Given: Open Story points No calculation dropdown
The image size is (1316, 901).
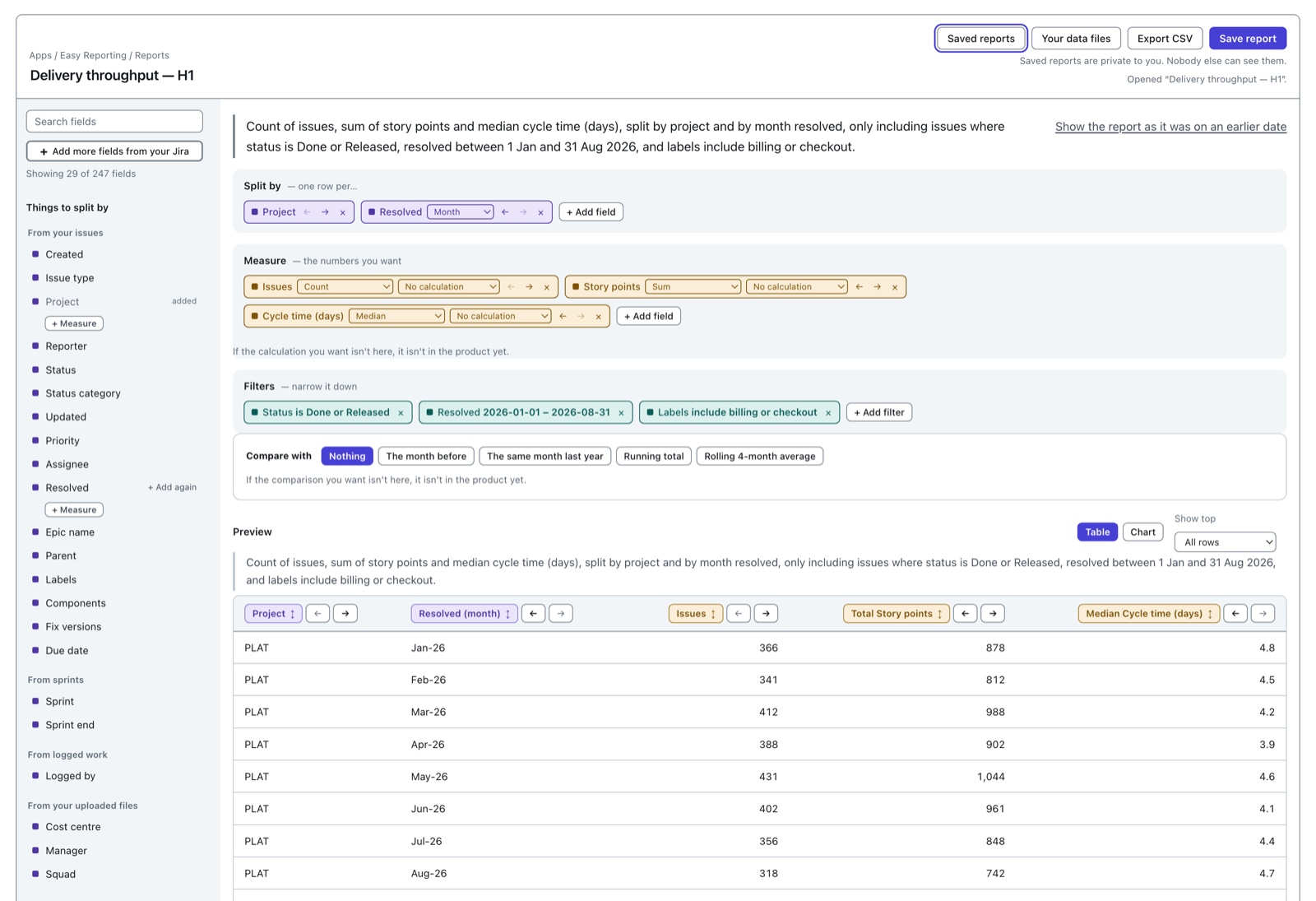Looking at the screenshot, I should [797, 287].
